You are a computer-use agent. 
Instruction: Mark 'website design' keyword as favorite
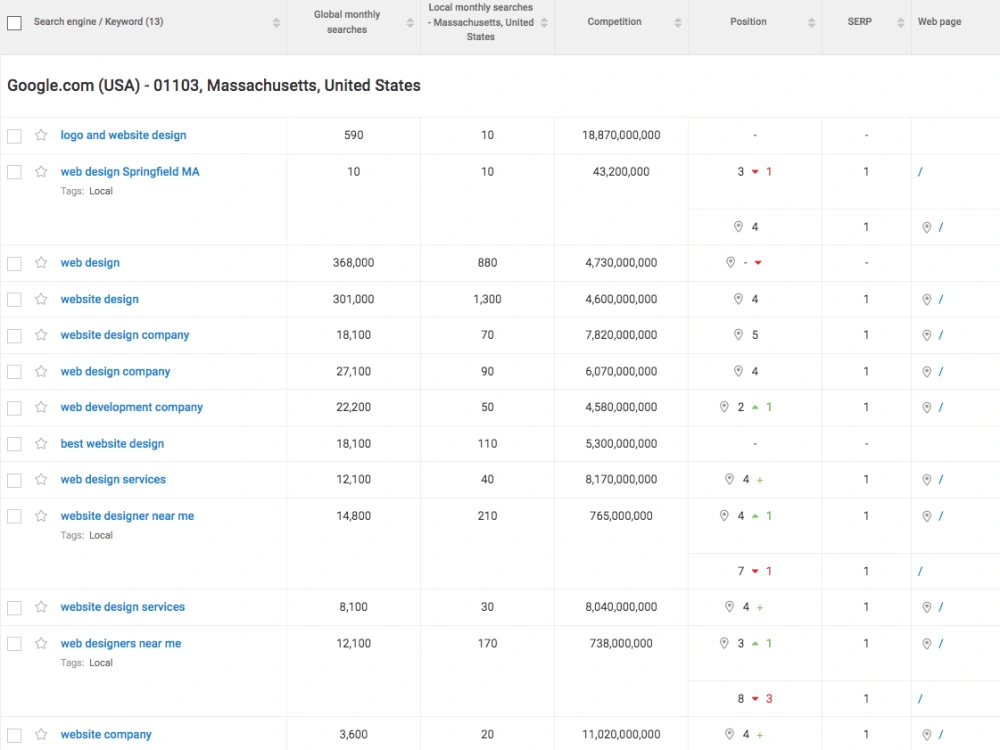tap(41, 299)
